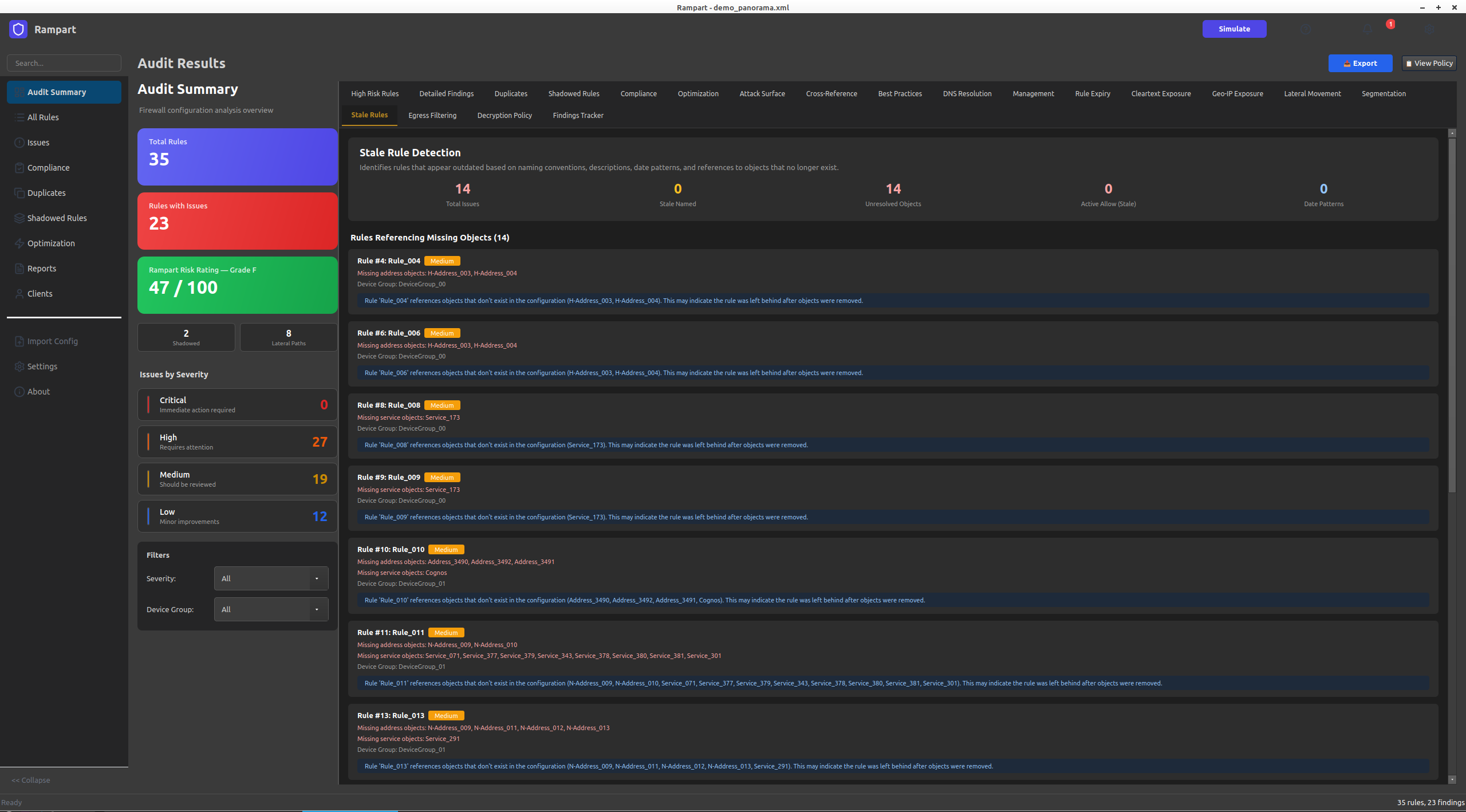Open the Severity filter dropdown

click(271, 578)
